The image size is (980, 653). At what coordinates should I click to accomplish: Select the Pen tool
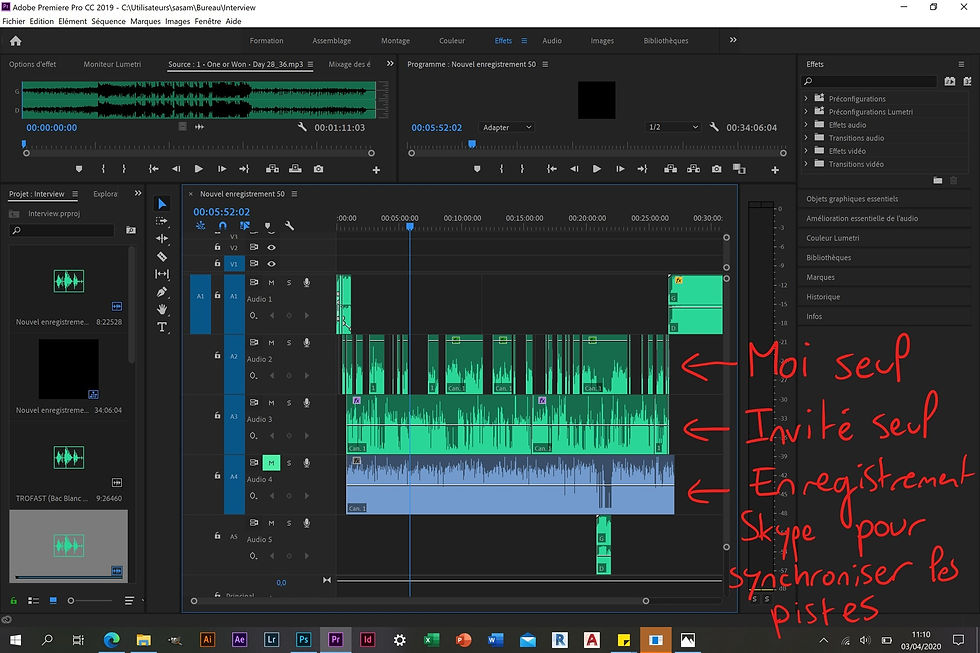[x=162, y=292]
